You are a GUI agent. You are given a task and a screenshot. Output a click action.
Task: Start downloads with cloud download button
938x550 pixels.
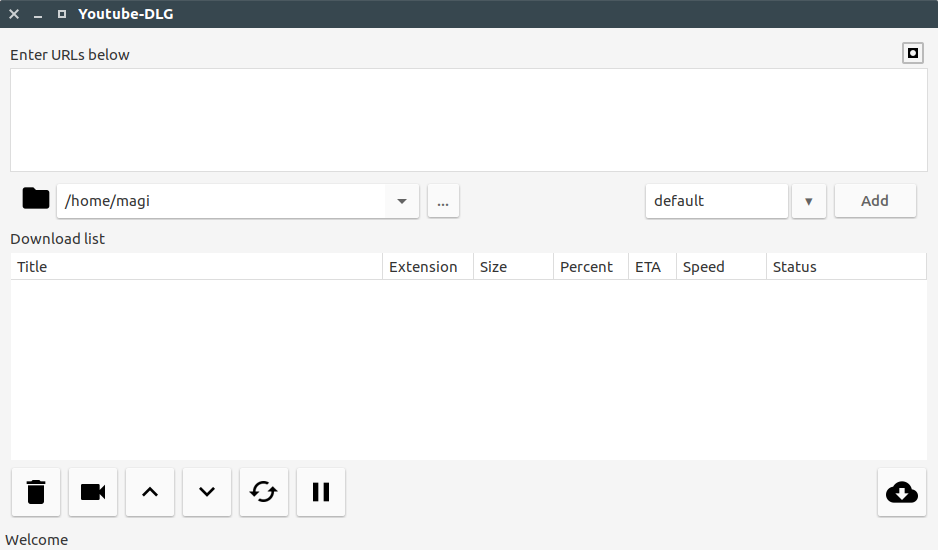902,492
